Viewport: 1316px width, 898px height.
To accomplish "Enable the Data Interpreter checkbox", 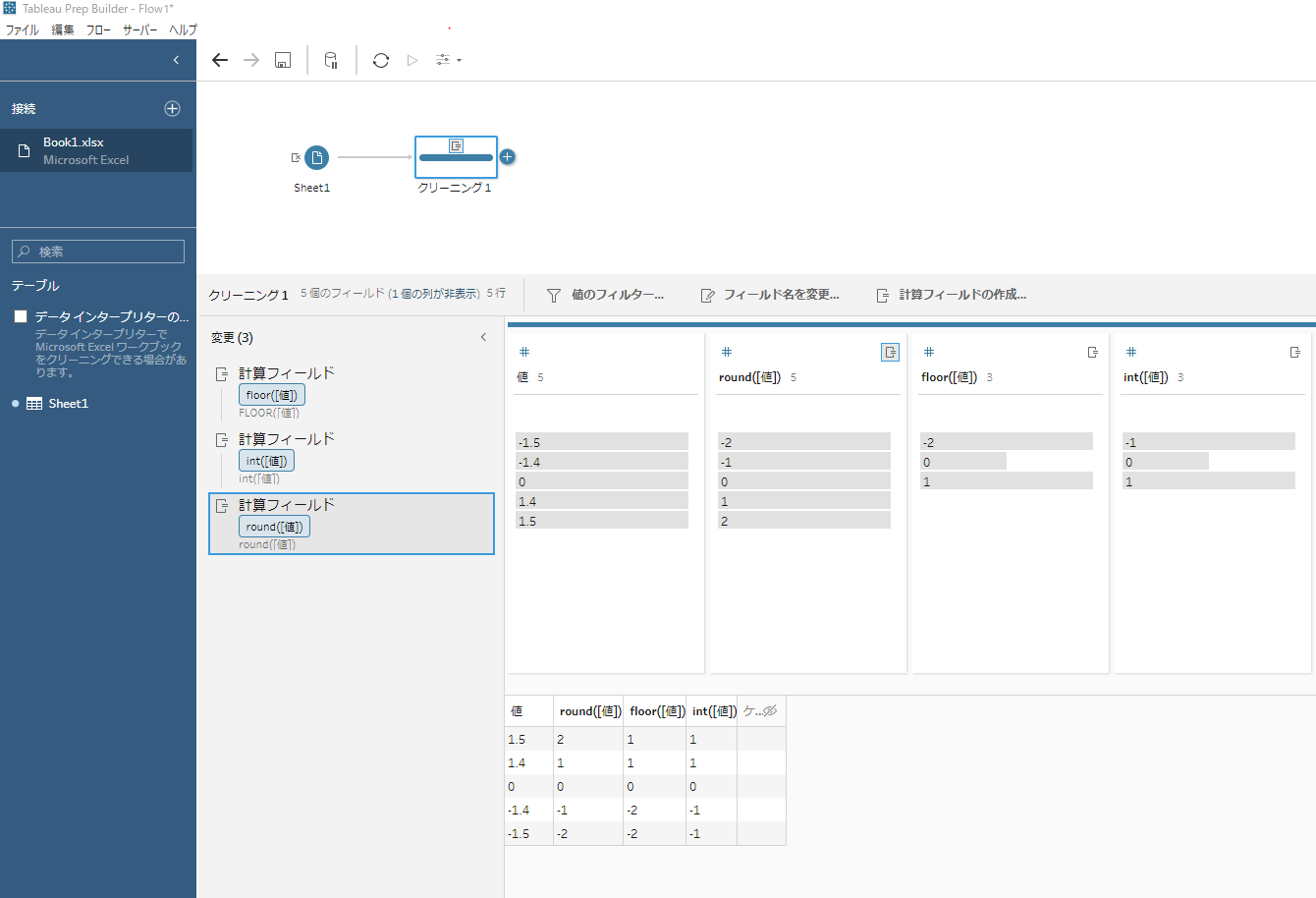I will click(x=21, y=316).
